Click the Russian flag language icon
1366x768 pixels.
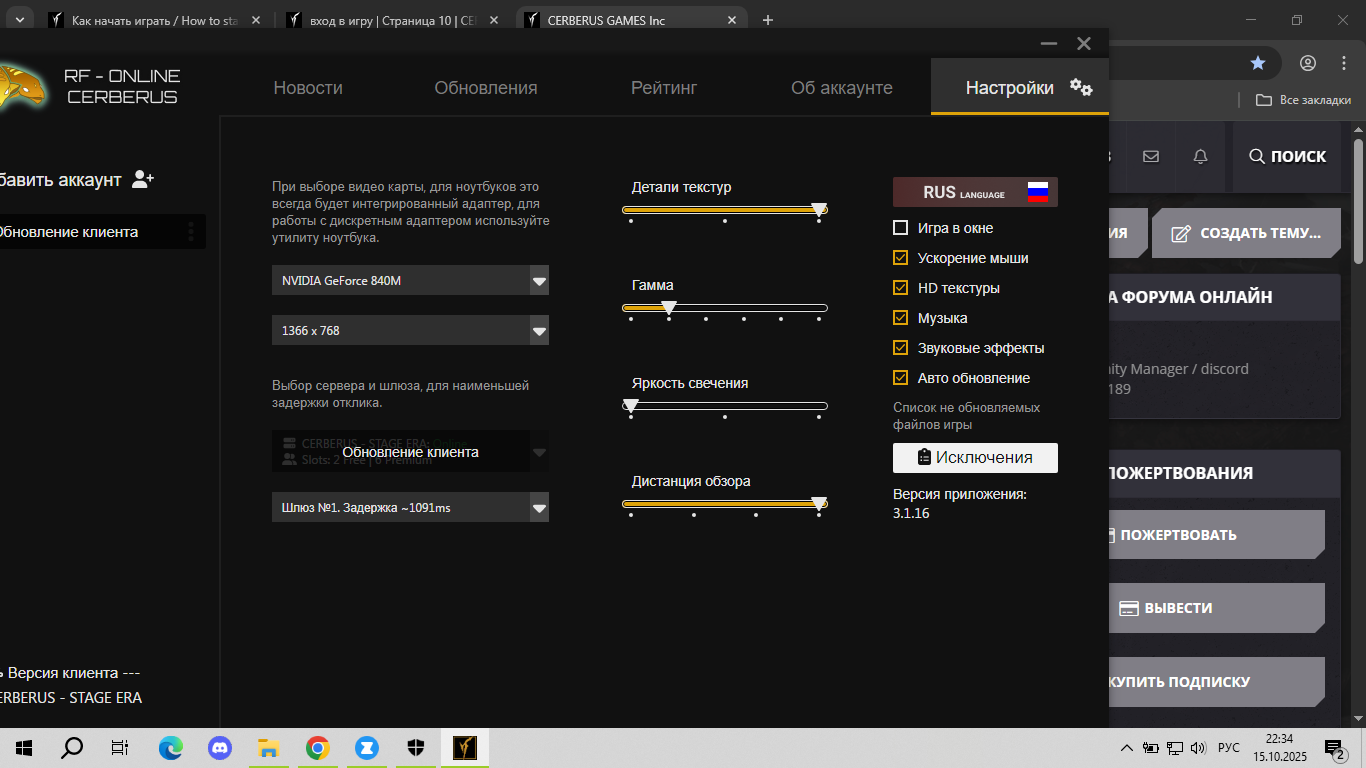(x=1037, y=192)
